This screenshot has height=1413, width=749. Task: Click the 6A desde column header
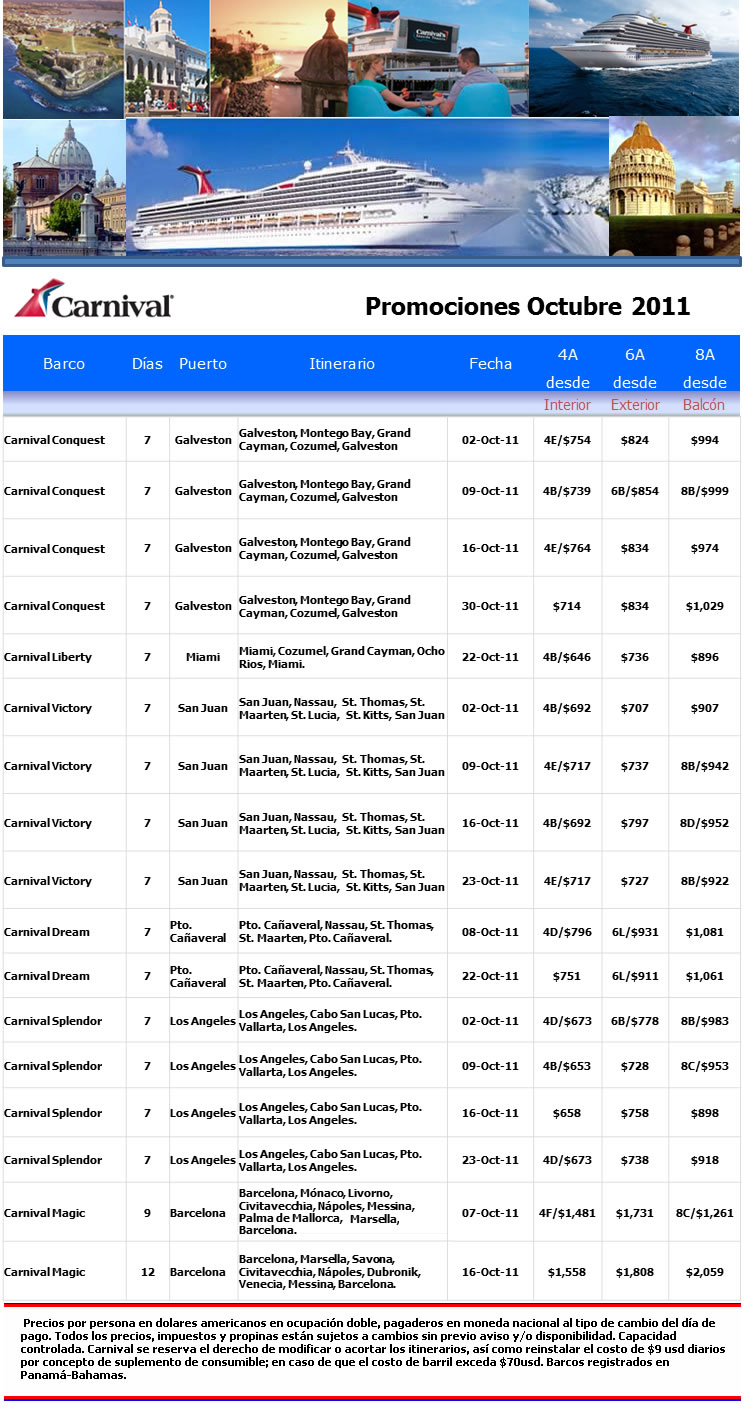click(635, 368)
